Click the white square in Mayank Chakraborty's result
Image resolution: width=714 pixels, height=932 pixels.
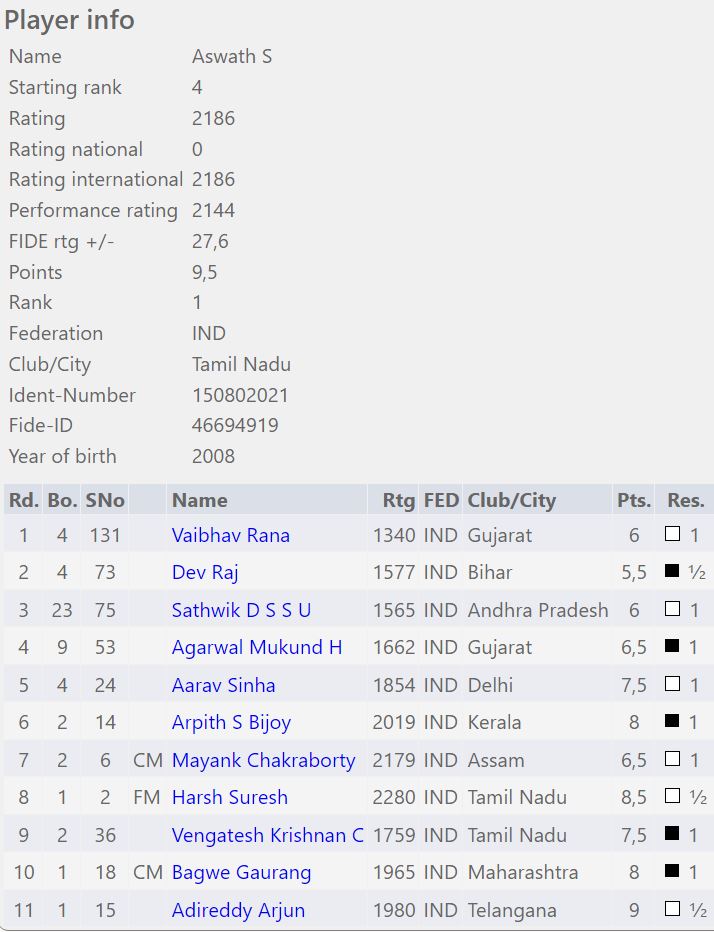pyautogui.click(x=672, y=760)
